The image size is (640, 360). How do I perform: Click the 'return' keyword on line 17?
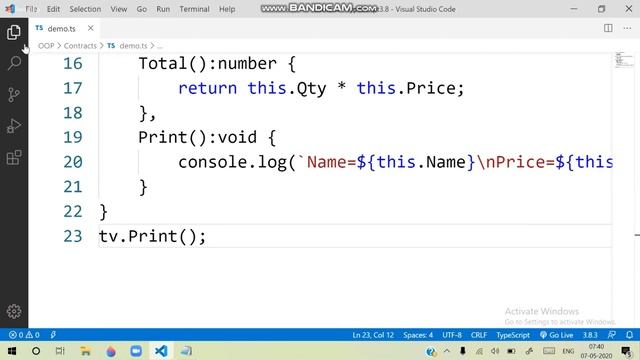(207, 88)
